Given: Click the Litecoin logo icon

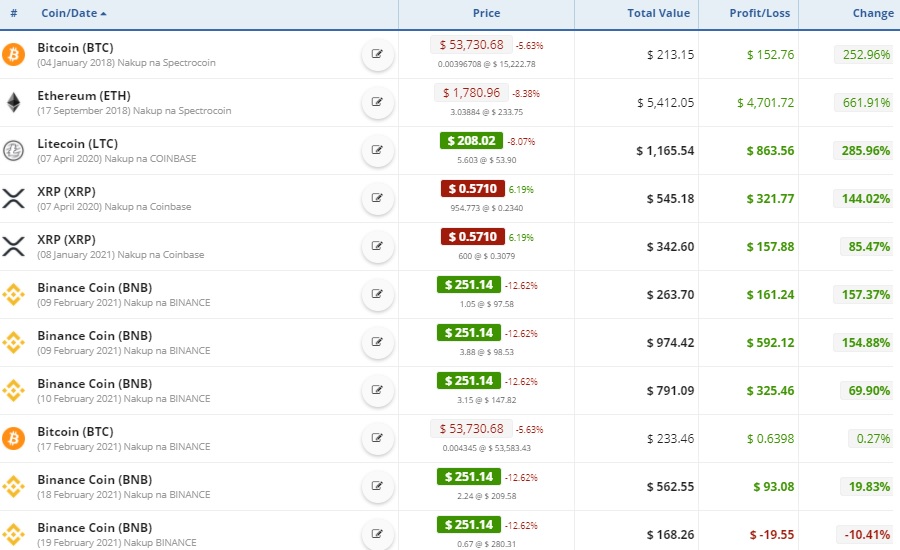Looking at the screenshot, I should [x=13, y=150].
